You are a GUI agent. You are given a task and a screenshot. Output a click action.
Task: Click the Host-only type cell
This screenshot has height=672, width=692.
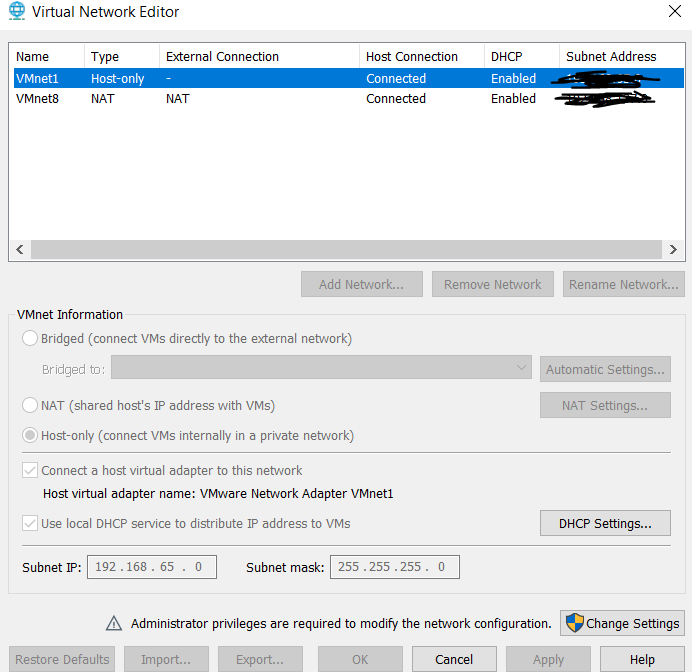coord(117,79)
